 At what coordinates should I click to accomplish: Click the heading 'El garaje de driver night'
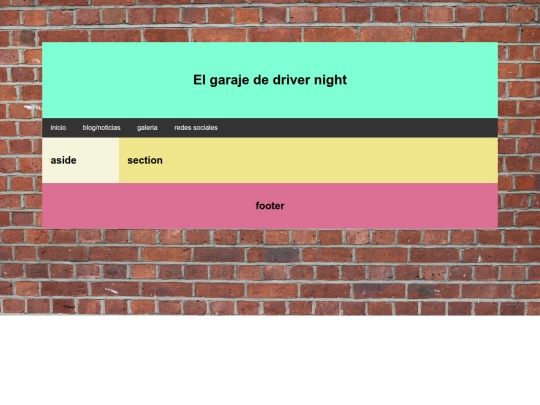pyautogui.click(x=270, y=80)
